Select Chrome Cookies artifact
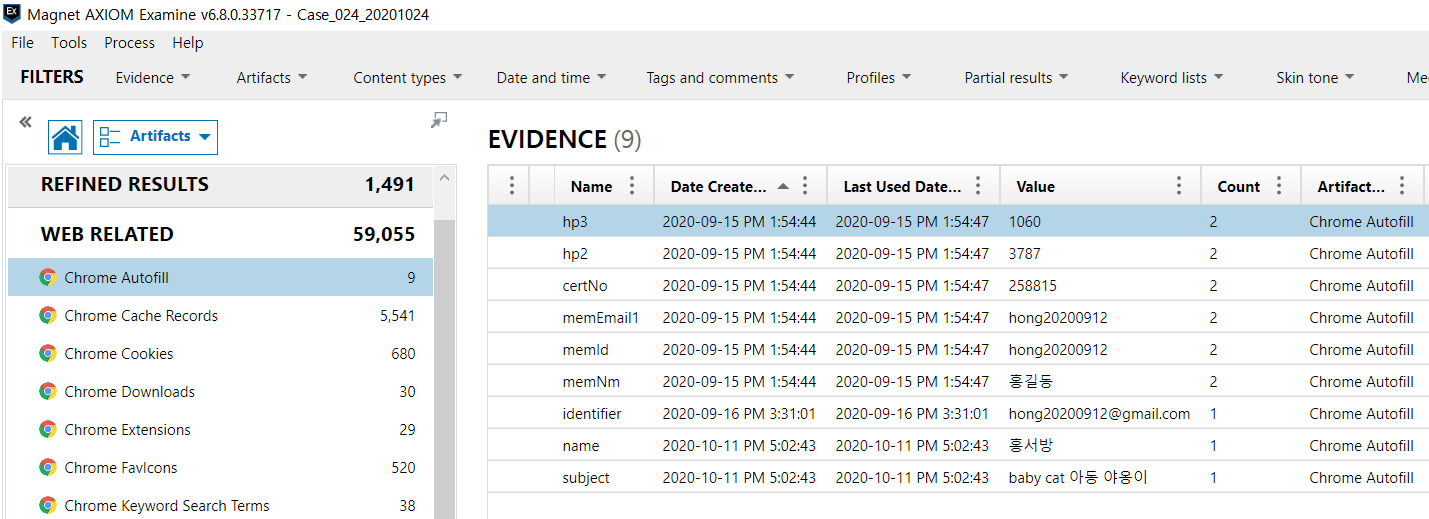Image resolution: width=1429 pixels, height=519 pixels. [220, 353]
